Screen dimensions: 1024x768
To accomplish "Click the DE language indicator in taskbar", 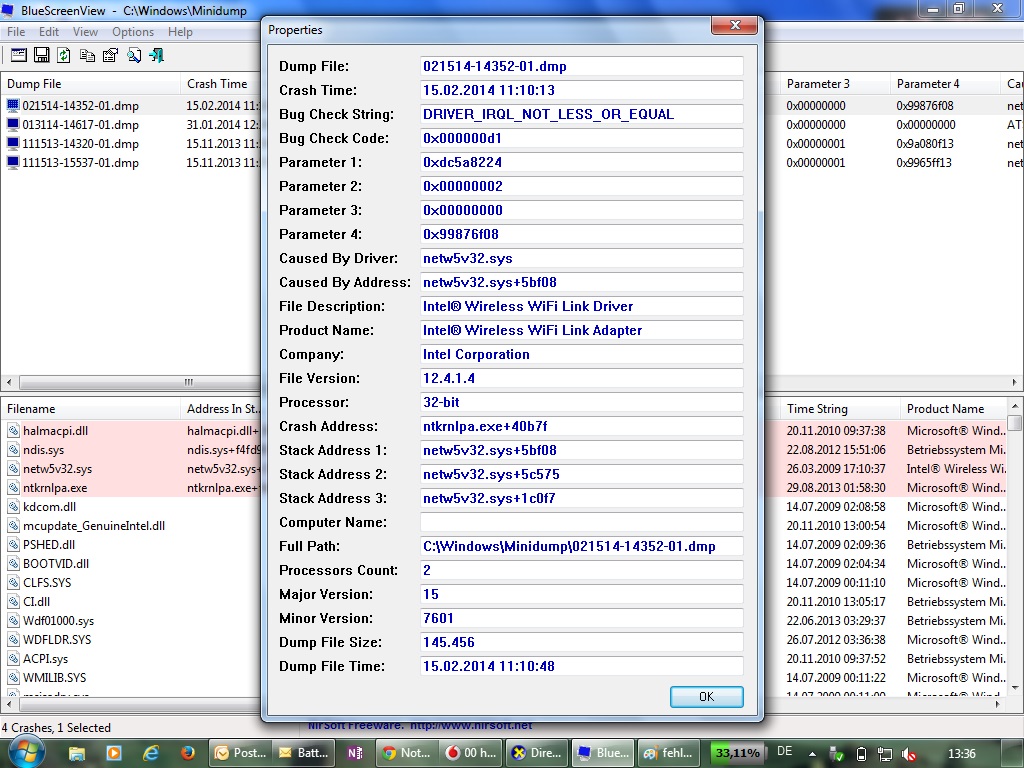I will tap(784, 752).
